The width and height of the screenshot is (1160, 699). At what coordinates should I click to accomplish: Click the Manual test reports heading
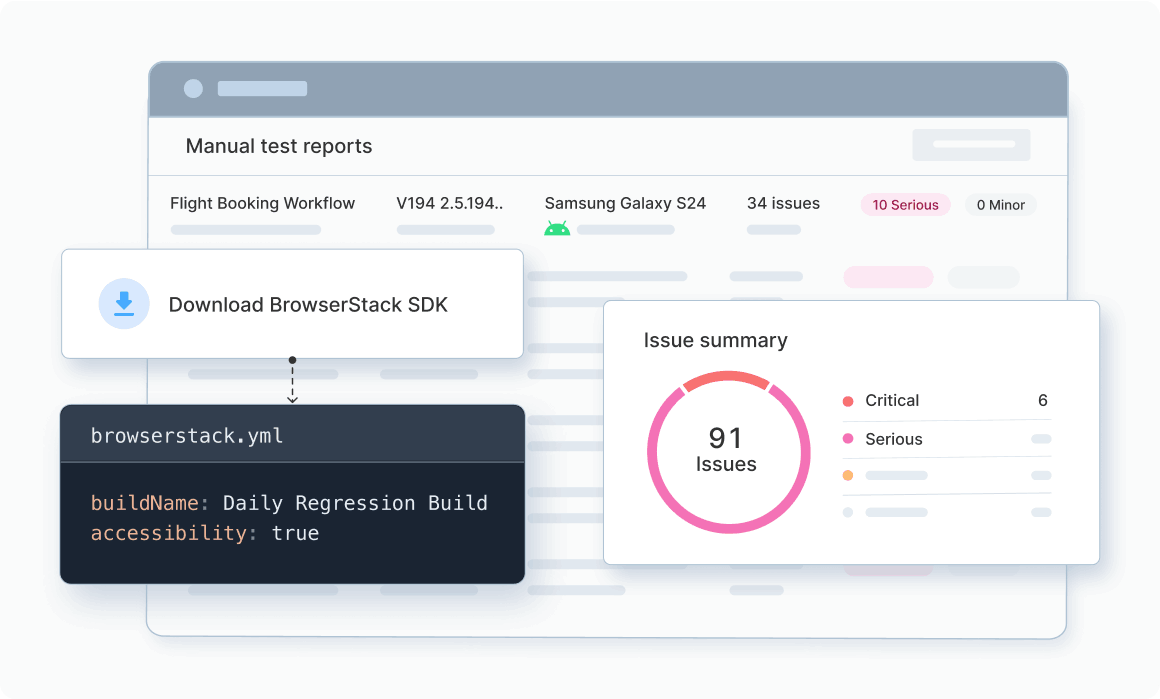click(278, 146)
